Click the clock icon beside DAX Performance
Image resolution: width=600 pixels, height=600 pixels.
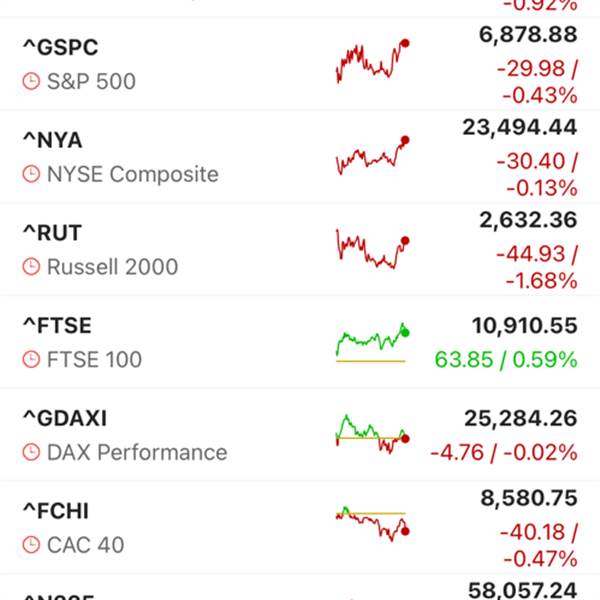32,453
